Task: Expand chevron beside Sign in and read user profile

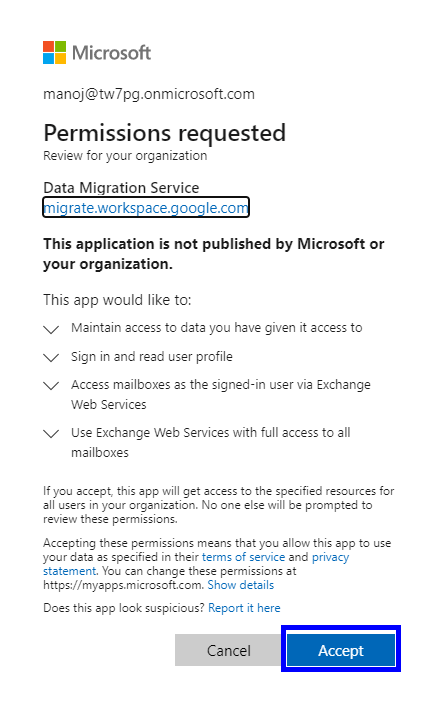Action: pyautogui.click(x=51, y=358)
